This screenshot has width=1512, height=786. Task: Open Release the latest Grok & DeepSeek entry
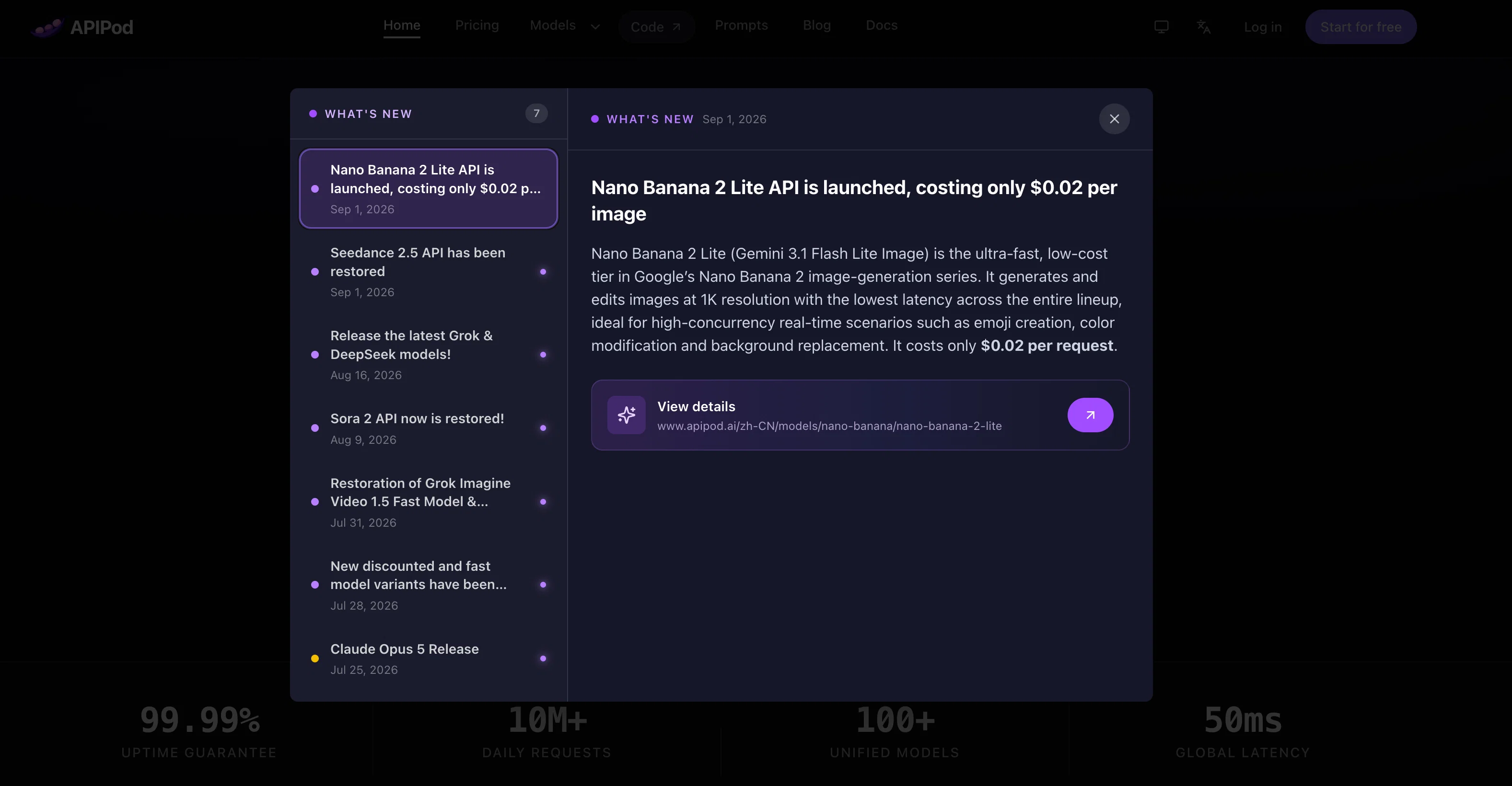pos(429,355)
